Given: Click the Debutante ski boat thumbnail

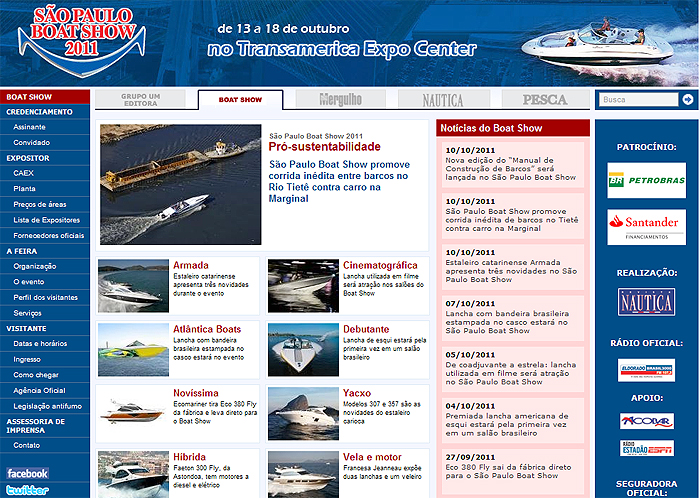Looking at the screenshot, I should (x=303, y=349).
